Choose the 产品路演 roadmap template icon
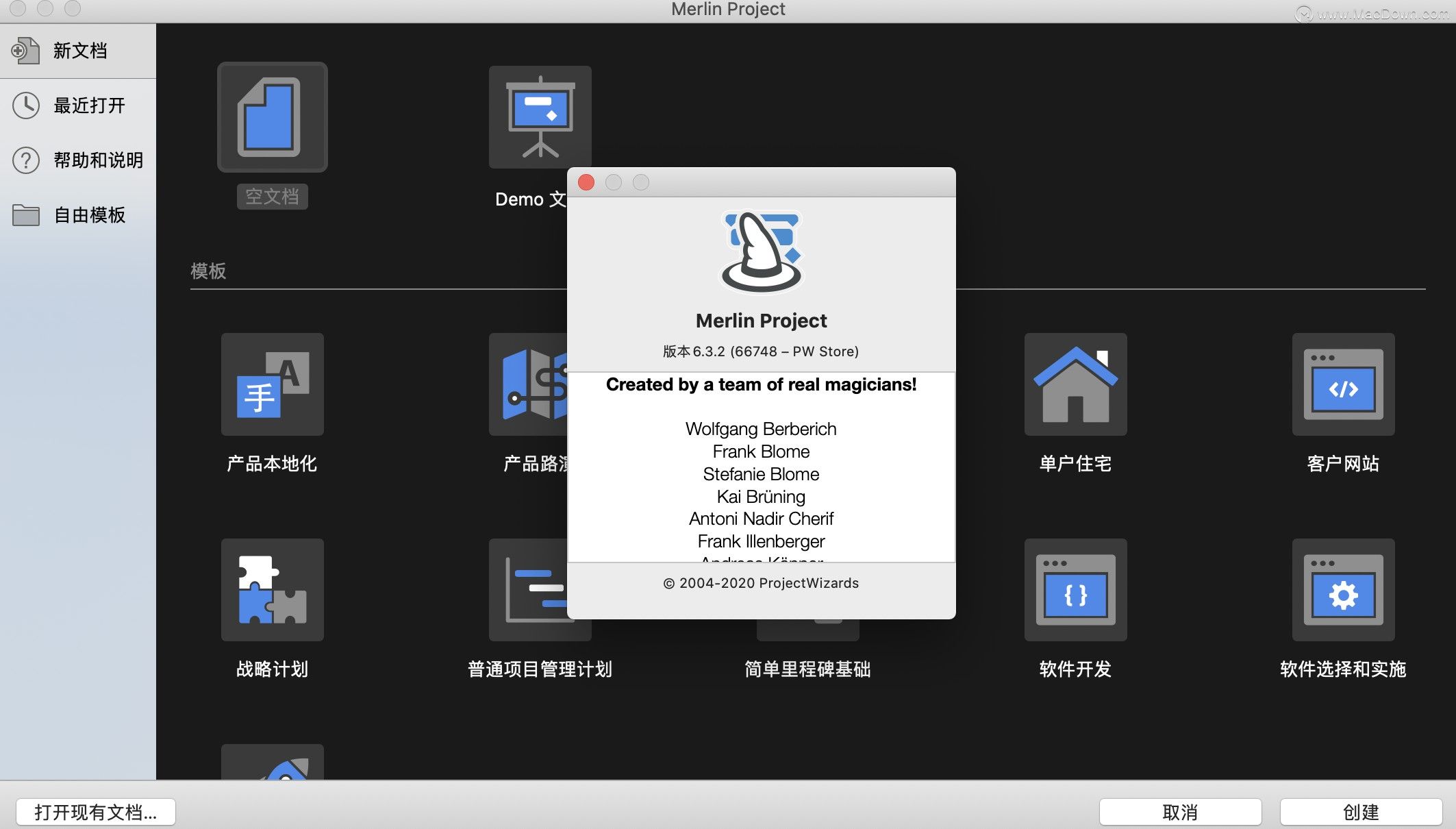Screen dimensions: 1456x829 click(x=528, y=384)
